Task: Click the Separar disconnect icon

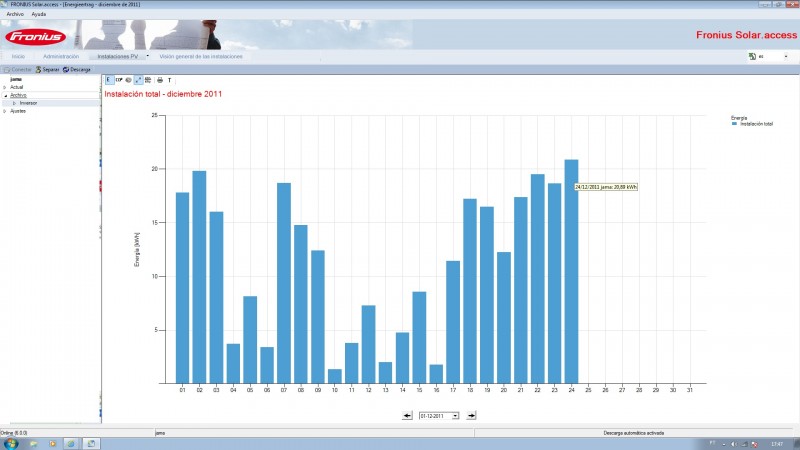Action: point(38,69)
